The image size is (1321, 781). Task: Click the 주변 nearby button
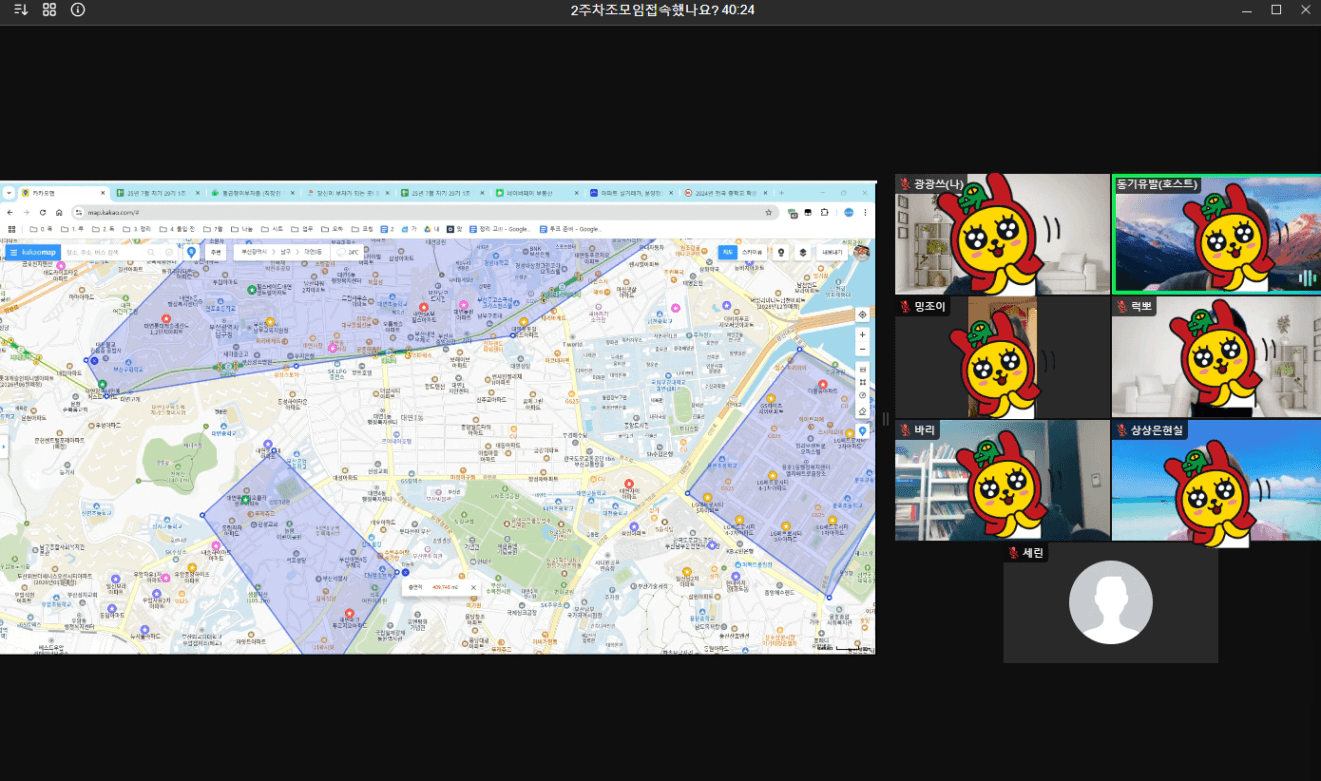[x=215, y=252]
